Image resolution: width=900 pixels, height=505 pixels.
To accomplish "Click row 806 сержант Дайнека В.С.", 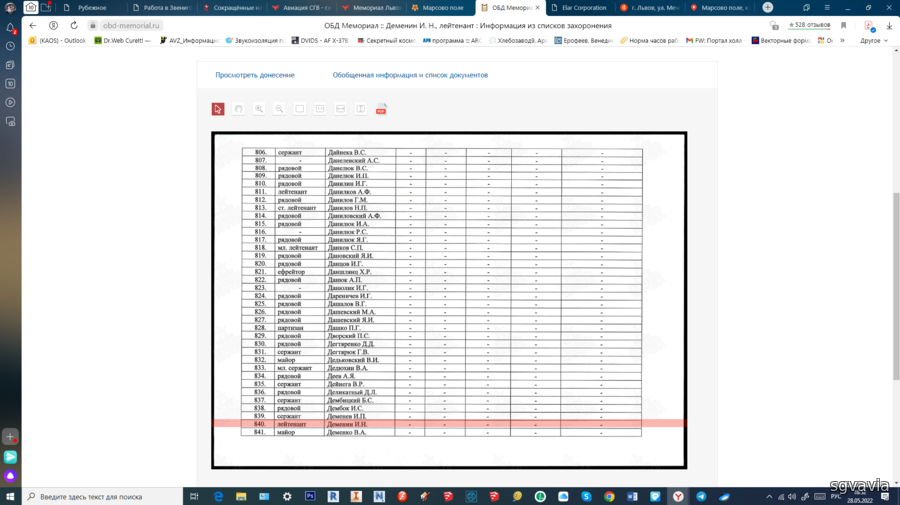I will (x=442, y=153).
